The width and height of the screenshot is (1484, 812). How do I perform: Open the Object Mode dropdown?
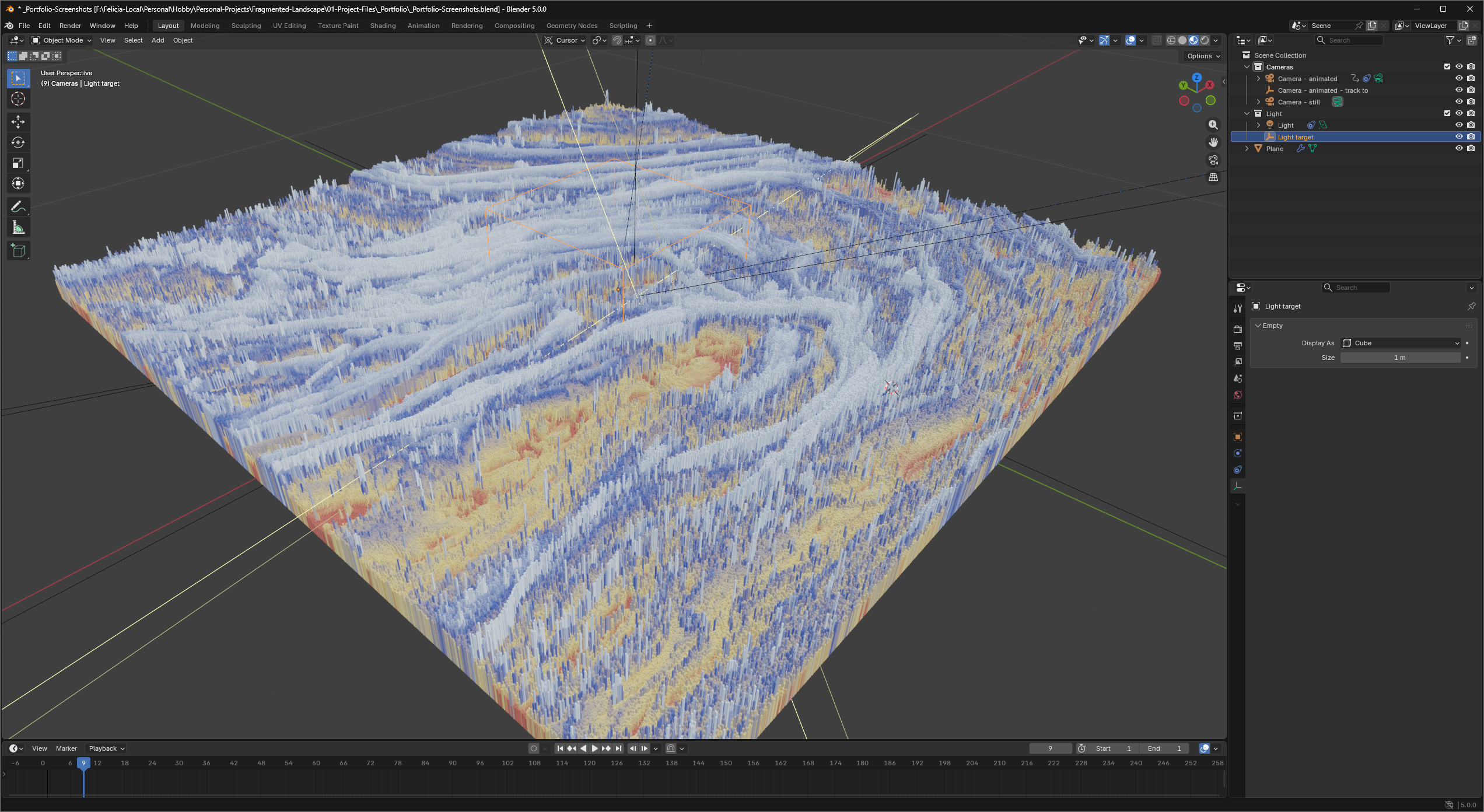(x=62, y=40)
